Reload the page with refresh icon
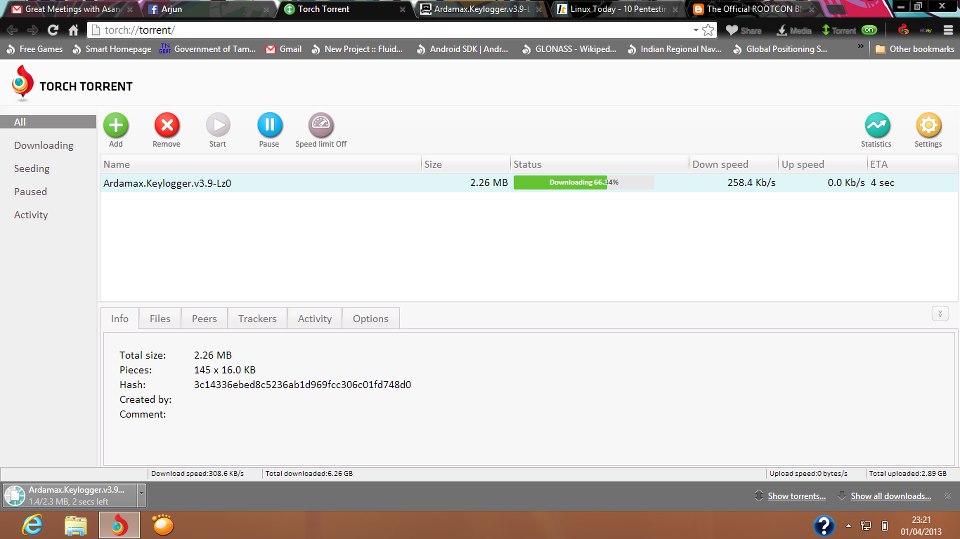The height and width of the screenshot is (539, 960). click(x=53, y=30)
